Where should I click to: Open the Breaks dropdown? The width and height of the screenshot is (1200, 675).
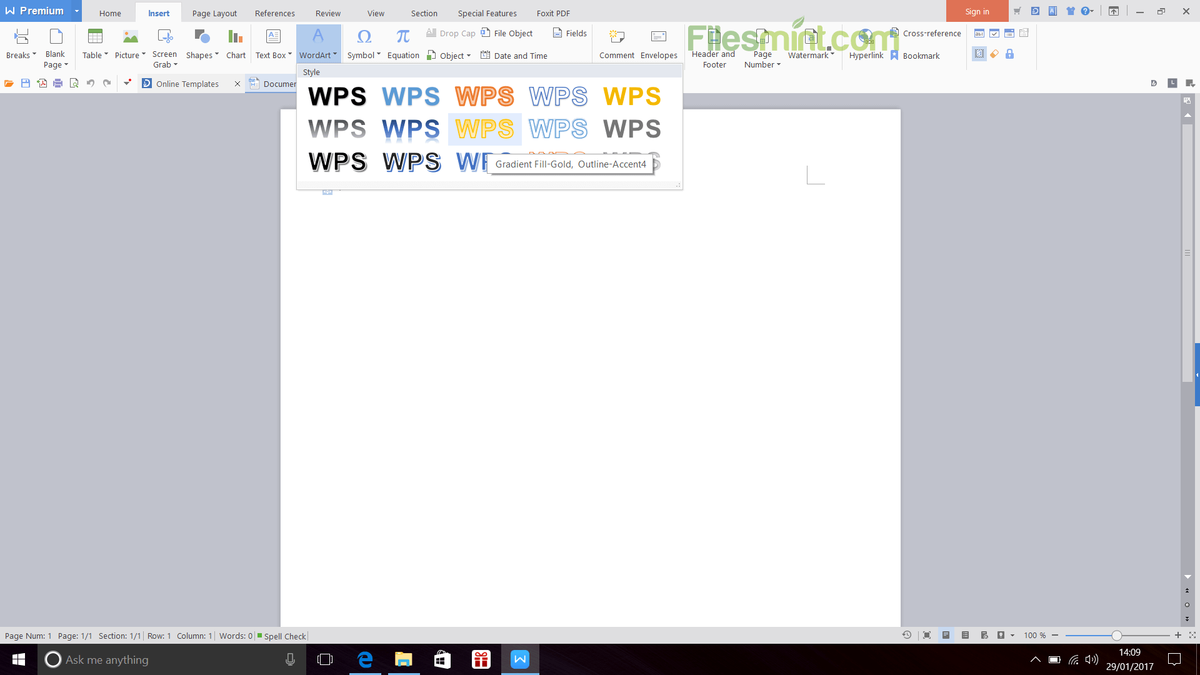(20, 44)
